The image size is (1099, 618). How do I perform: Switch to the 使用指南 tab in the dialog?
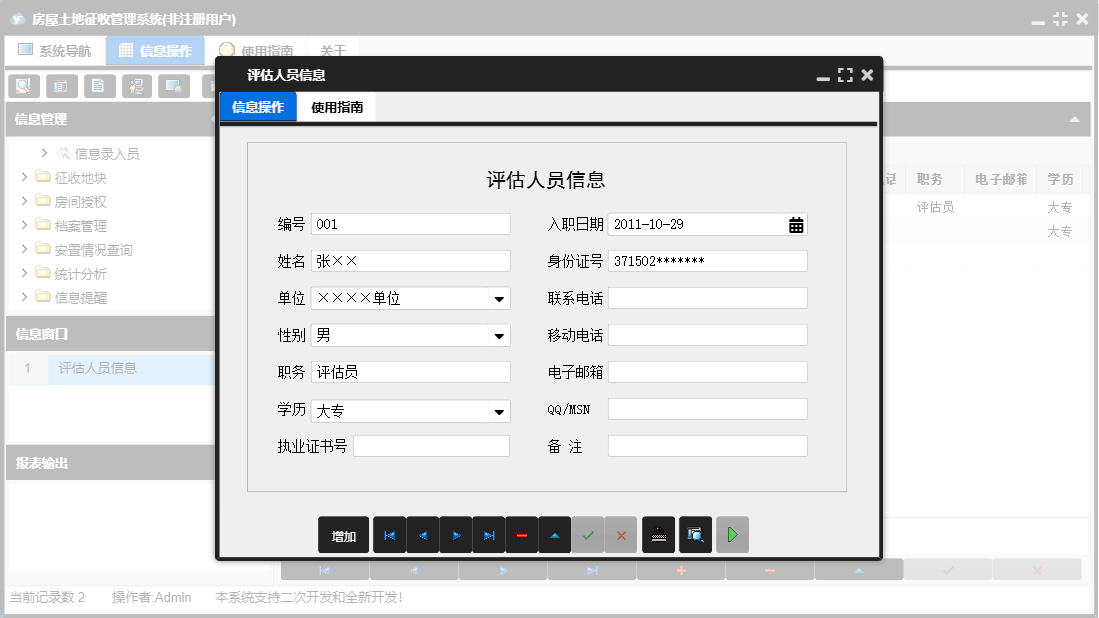pyautogui.click(x=336, y=105)
